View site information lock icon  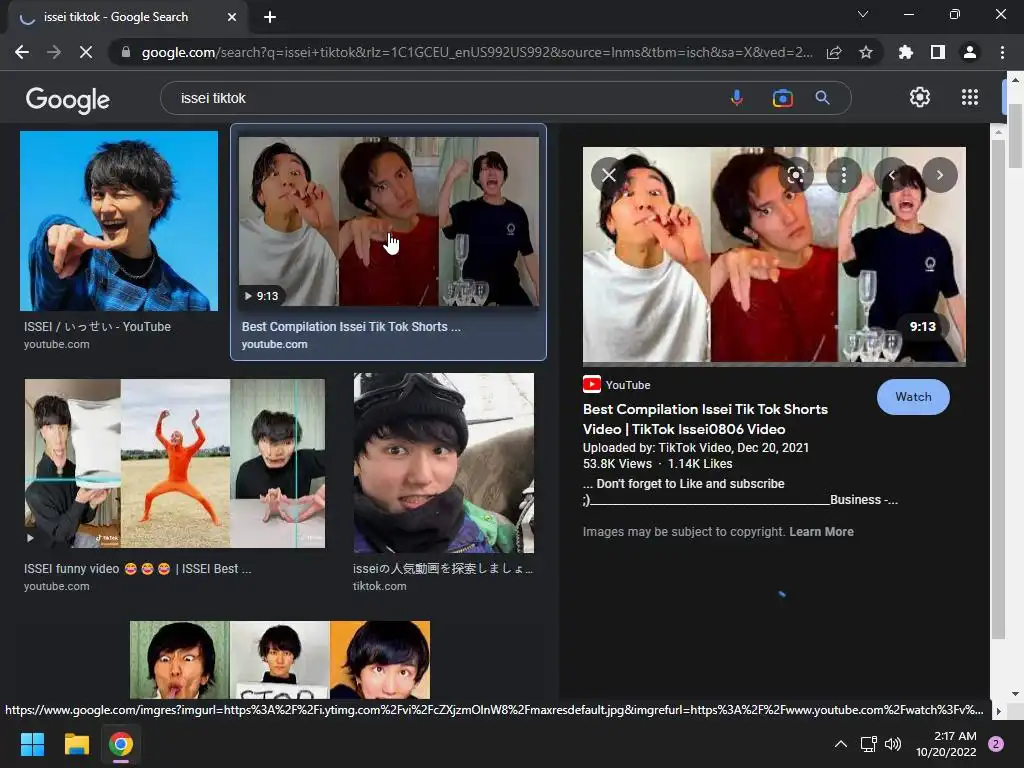pyautogui.click(x=126, y=52)
